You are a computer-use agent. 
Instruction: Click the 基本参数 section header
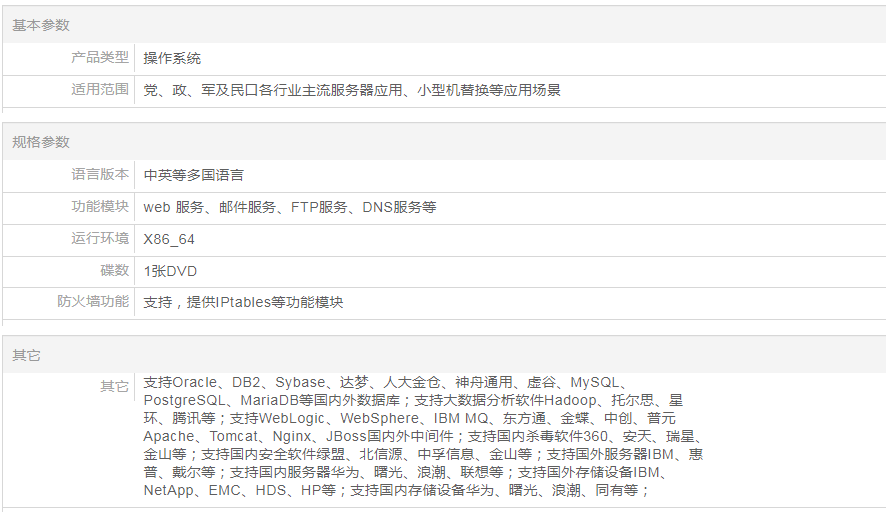click(41, 25)
